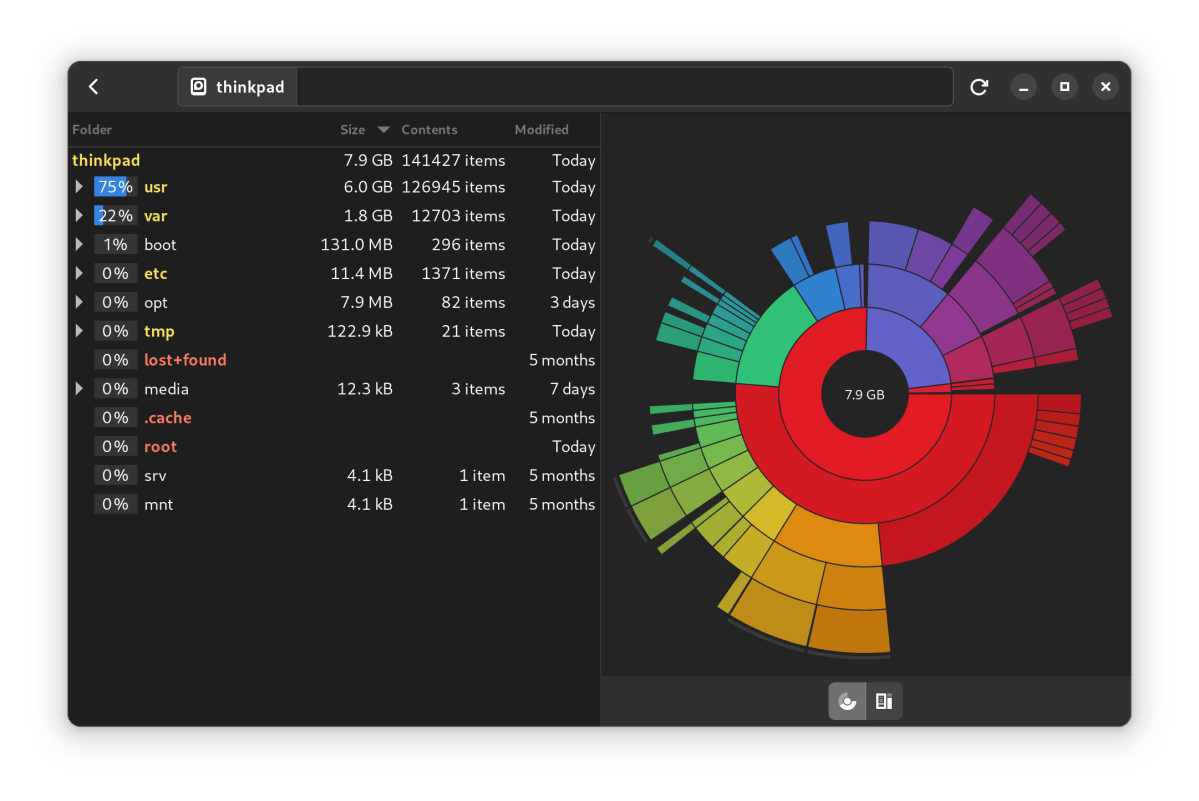The width and height of the screenshot is (1199, 801).
Task: Sort by the Folder column header
Action: click(92, 130)
